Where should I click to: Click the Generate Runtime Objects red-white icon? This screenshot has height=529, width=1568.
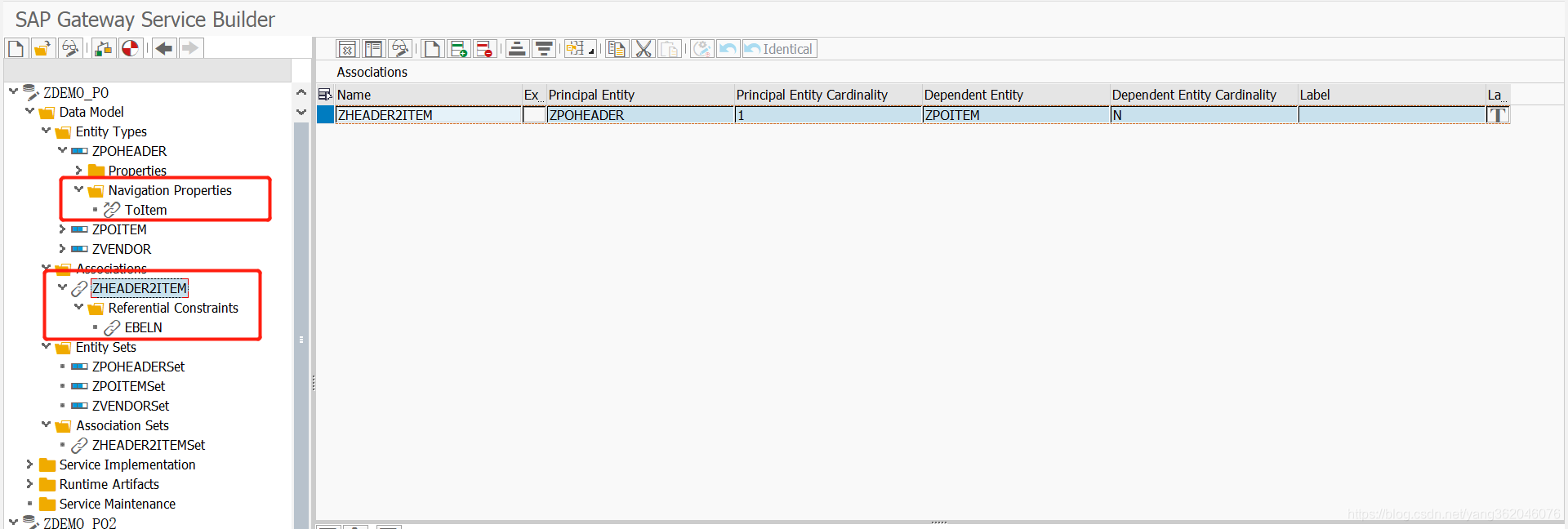130,49
